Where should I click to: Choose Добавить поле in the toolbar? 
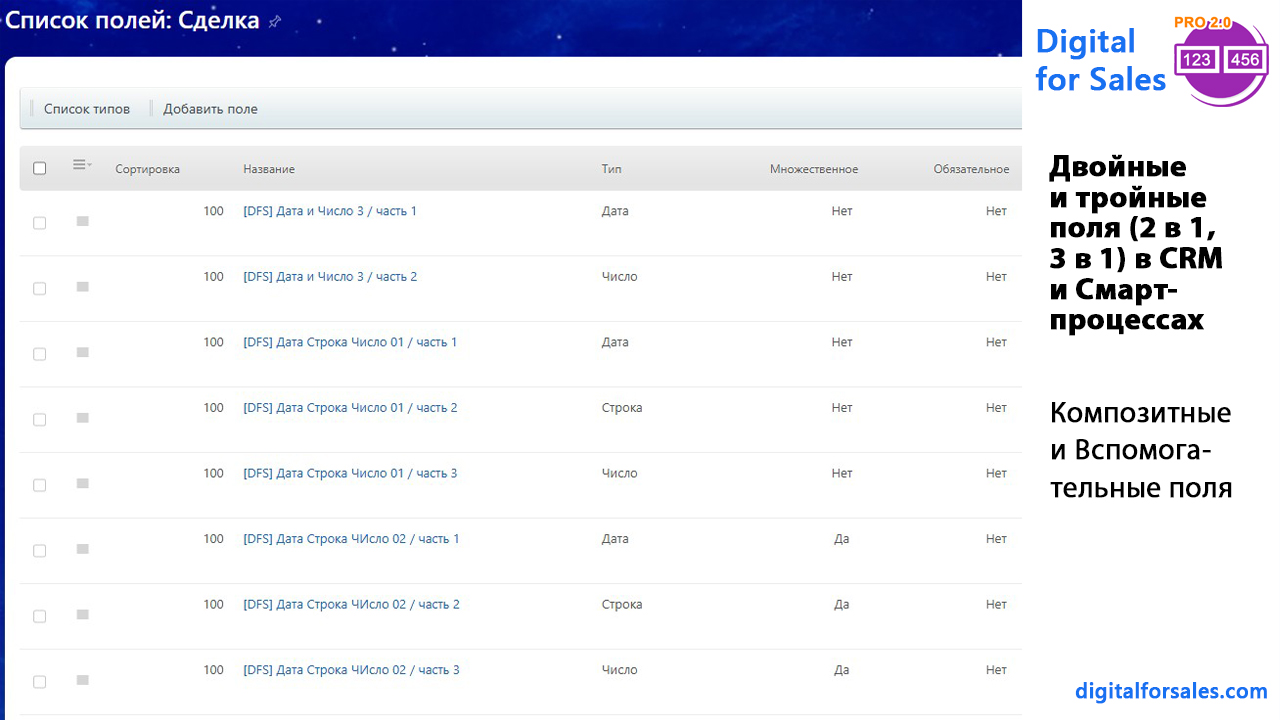[210, 109]
